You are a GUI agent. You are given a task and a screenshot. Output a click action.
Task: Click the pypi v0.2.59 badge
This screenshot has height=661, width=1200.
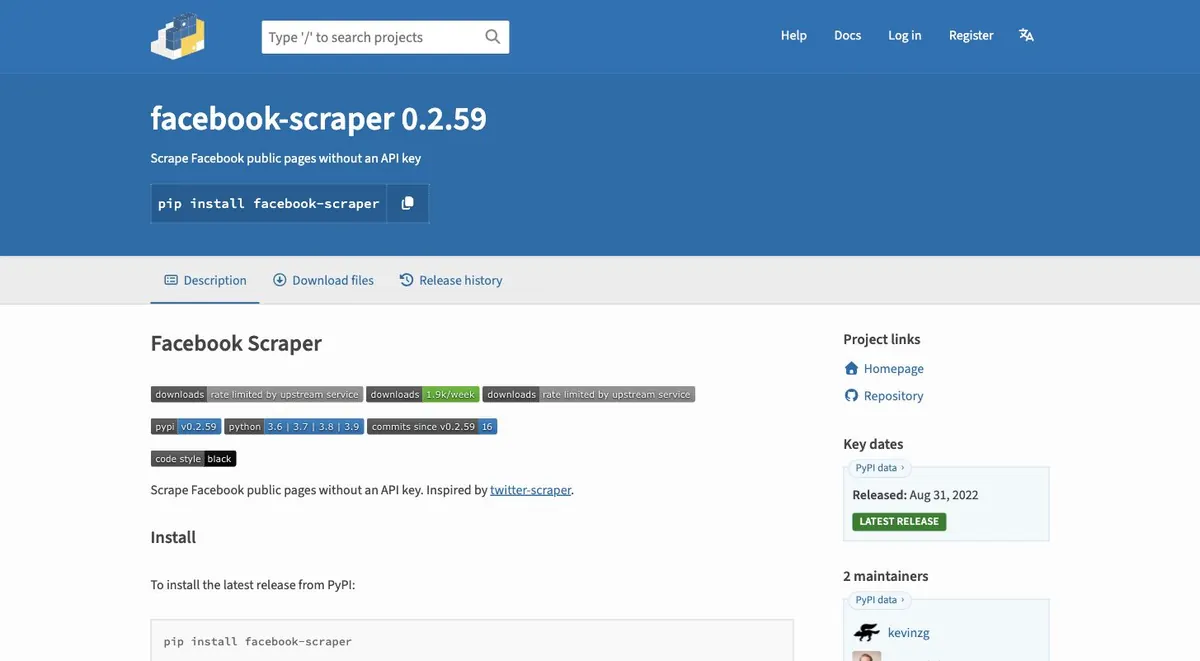186,426
